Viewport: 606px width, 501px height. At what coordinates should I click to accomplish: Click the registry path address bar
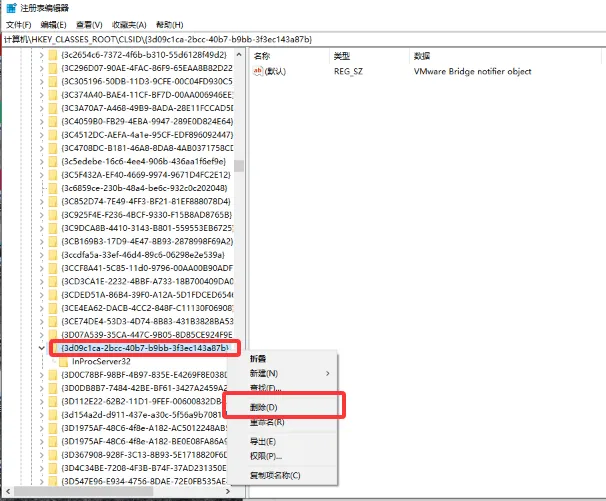[300, 39]
